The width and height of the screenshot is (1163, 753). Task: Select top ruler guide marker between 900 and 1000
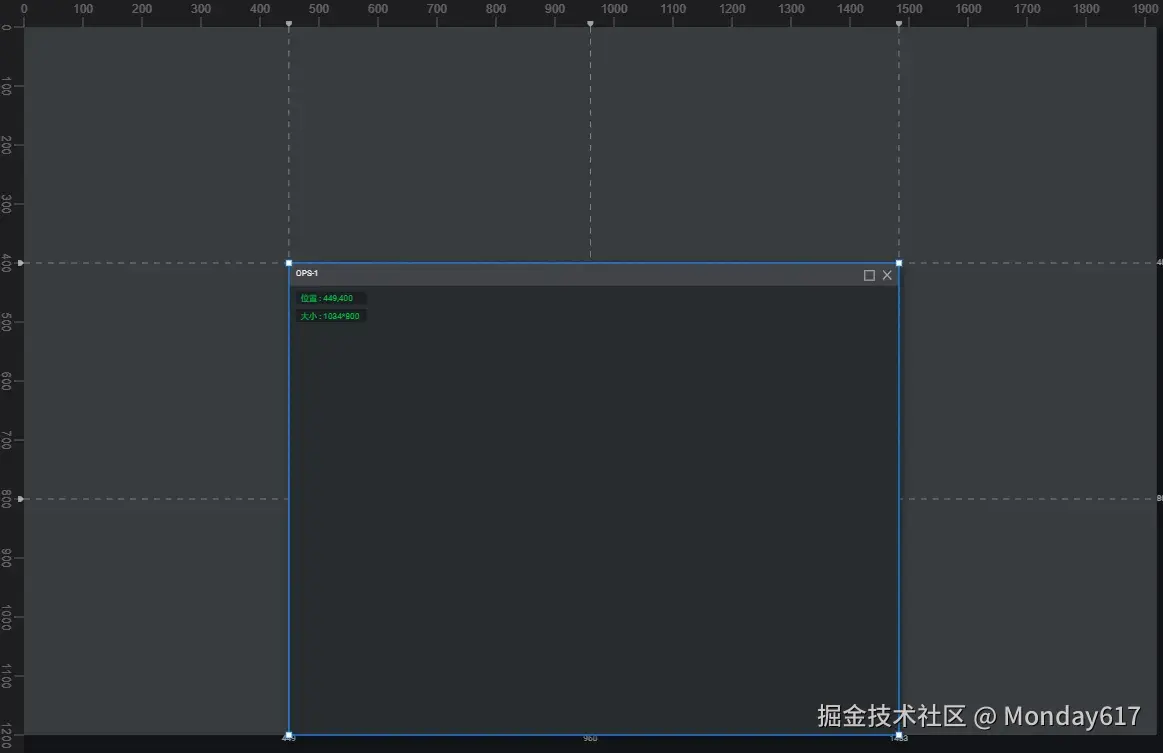[x=590, y=24]
